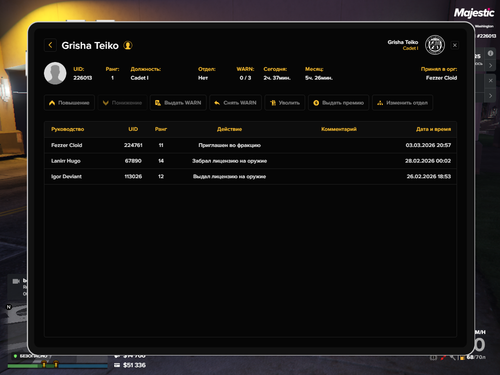Click the Majestic logo in the game HUD

click(474, 13)
